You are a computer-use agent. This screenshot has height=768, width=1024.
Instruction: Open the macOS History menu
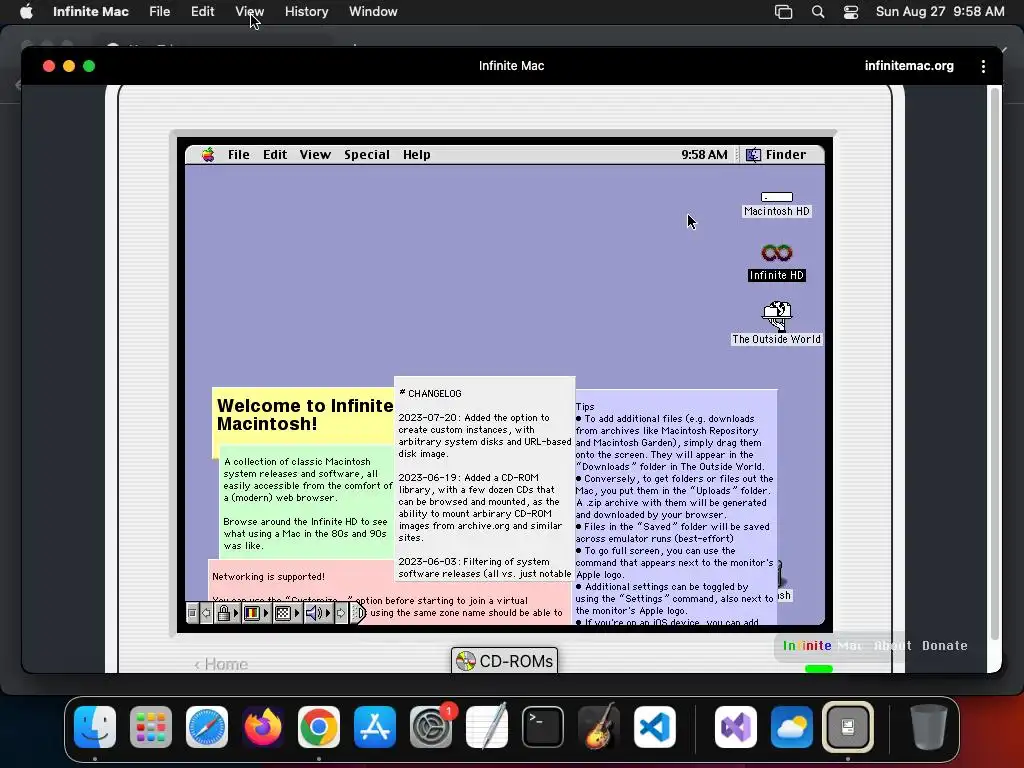(x=306, y=12)
